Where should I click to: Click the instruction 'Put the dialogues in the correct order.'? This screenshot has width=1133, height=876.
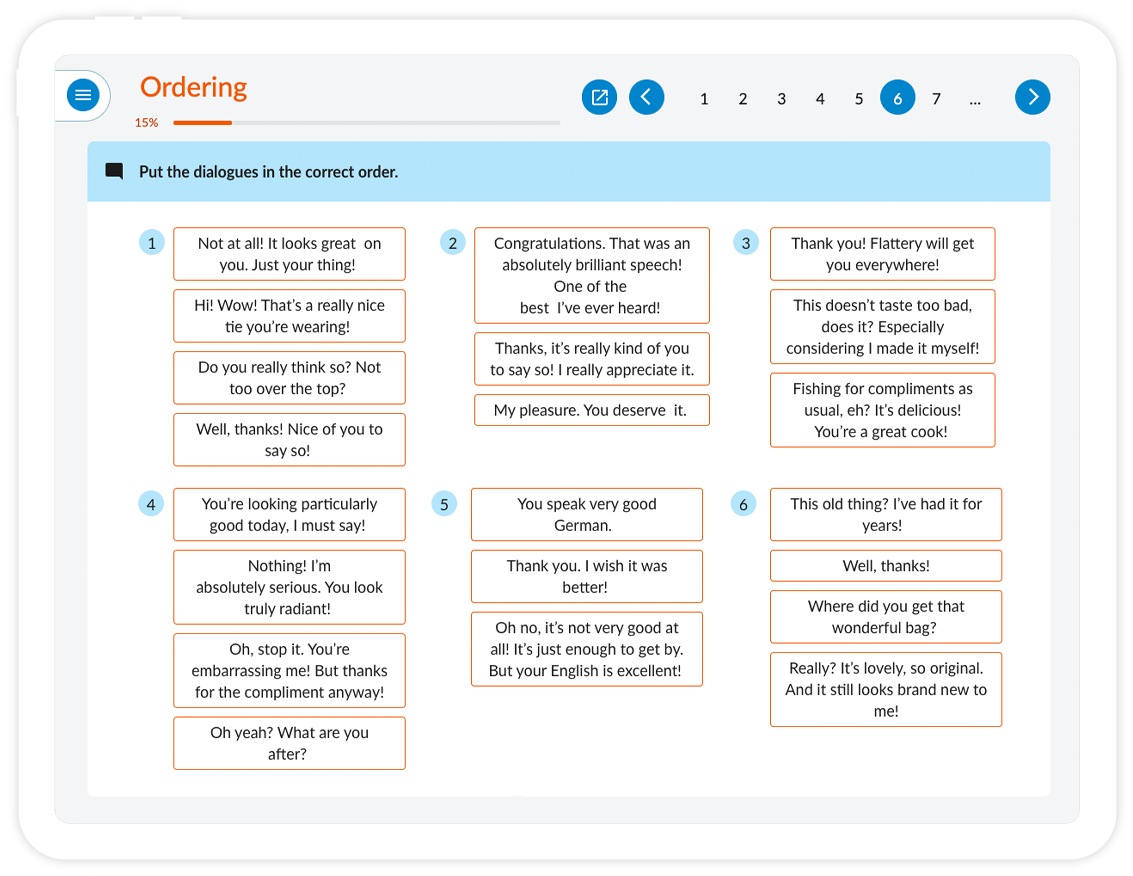268,172
